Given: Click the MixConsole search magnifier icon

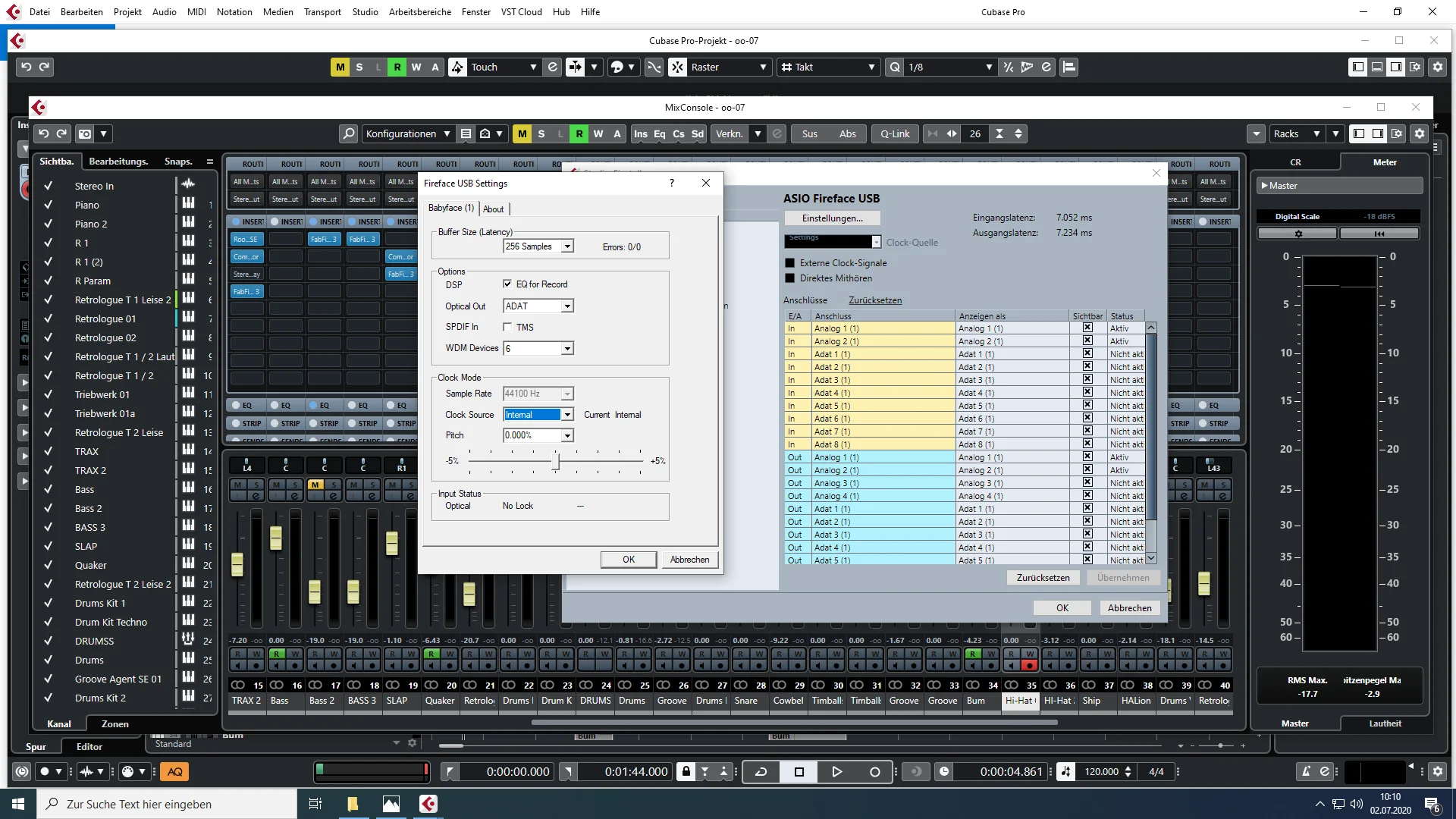Looking at the screenshot, I should click(x=348, y=133).
